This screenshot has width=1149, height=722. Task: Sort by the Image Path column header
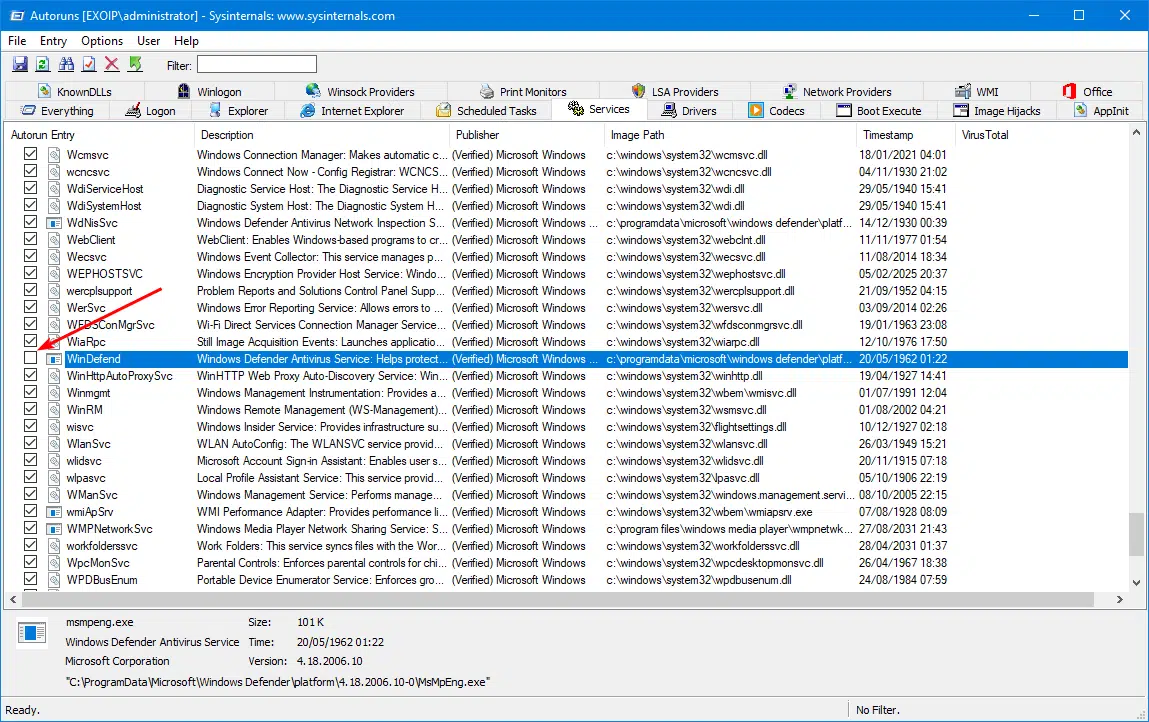pyautogui.click(x=731, y=135)
